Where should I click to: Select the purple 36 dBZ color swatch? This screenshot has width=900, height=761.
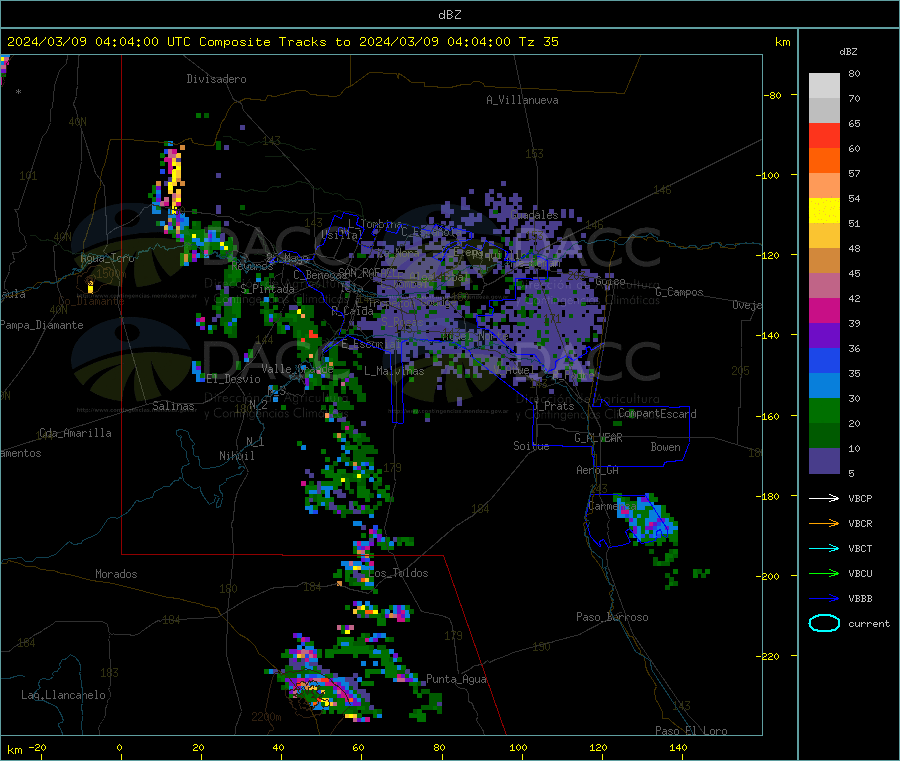click(x=824, y=336)
